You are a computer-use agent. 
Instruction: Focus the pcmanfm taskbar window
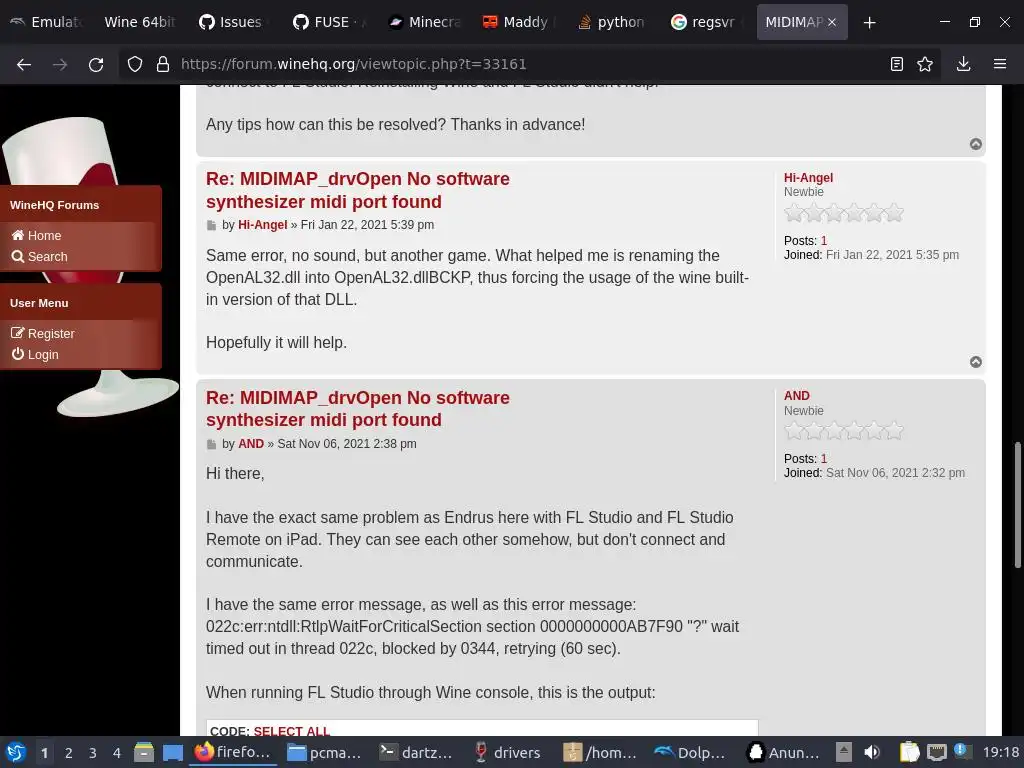326,752
